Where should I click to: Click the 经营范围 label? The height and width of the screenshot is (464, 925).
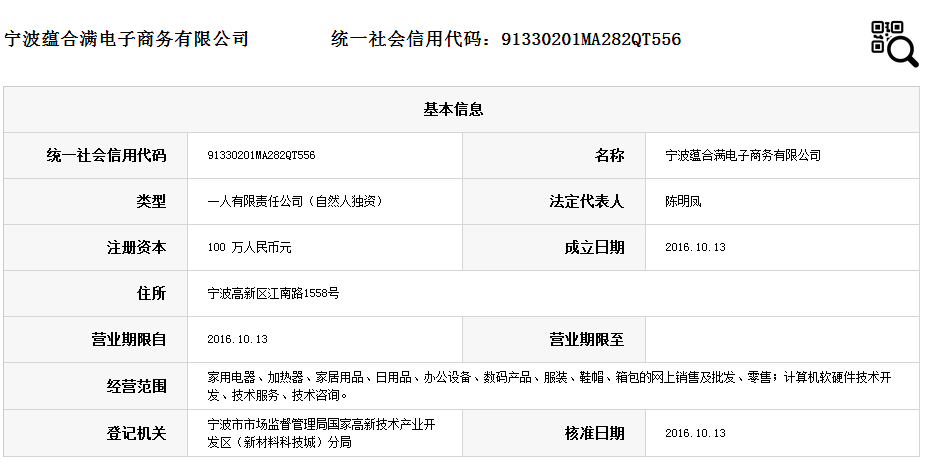click(x=136, y=386)
